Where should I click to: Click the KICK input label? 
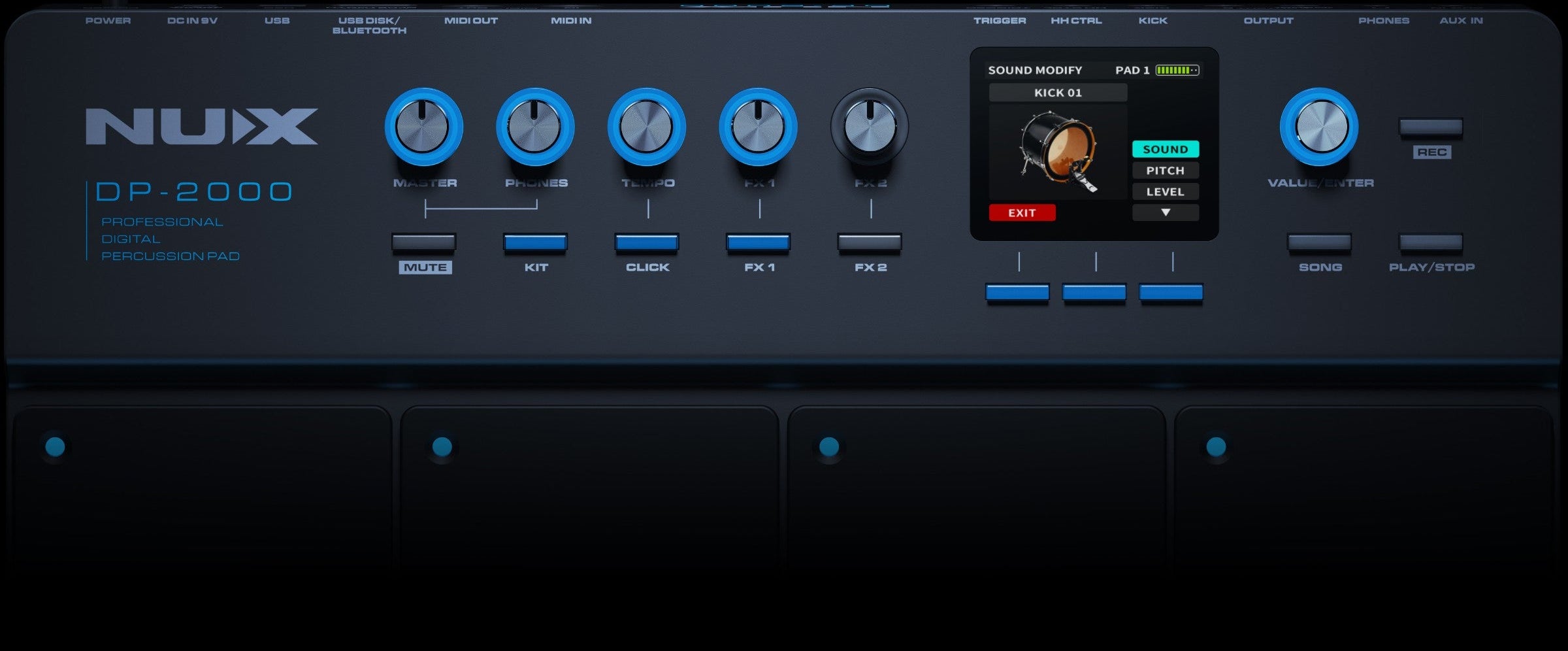pos(1152,21)
